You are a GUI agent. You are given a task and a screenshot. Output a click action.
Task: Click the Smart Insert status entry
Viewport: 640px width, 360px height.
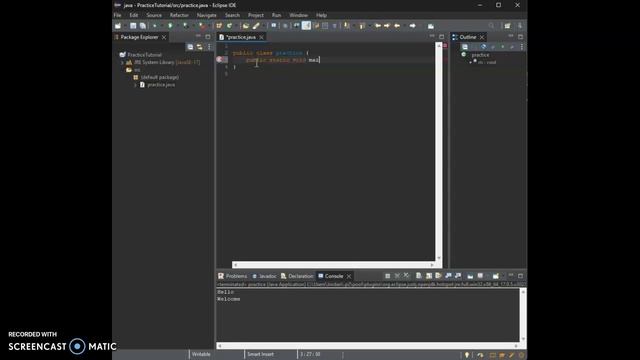pos(260,354)
